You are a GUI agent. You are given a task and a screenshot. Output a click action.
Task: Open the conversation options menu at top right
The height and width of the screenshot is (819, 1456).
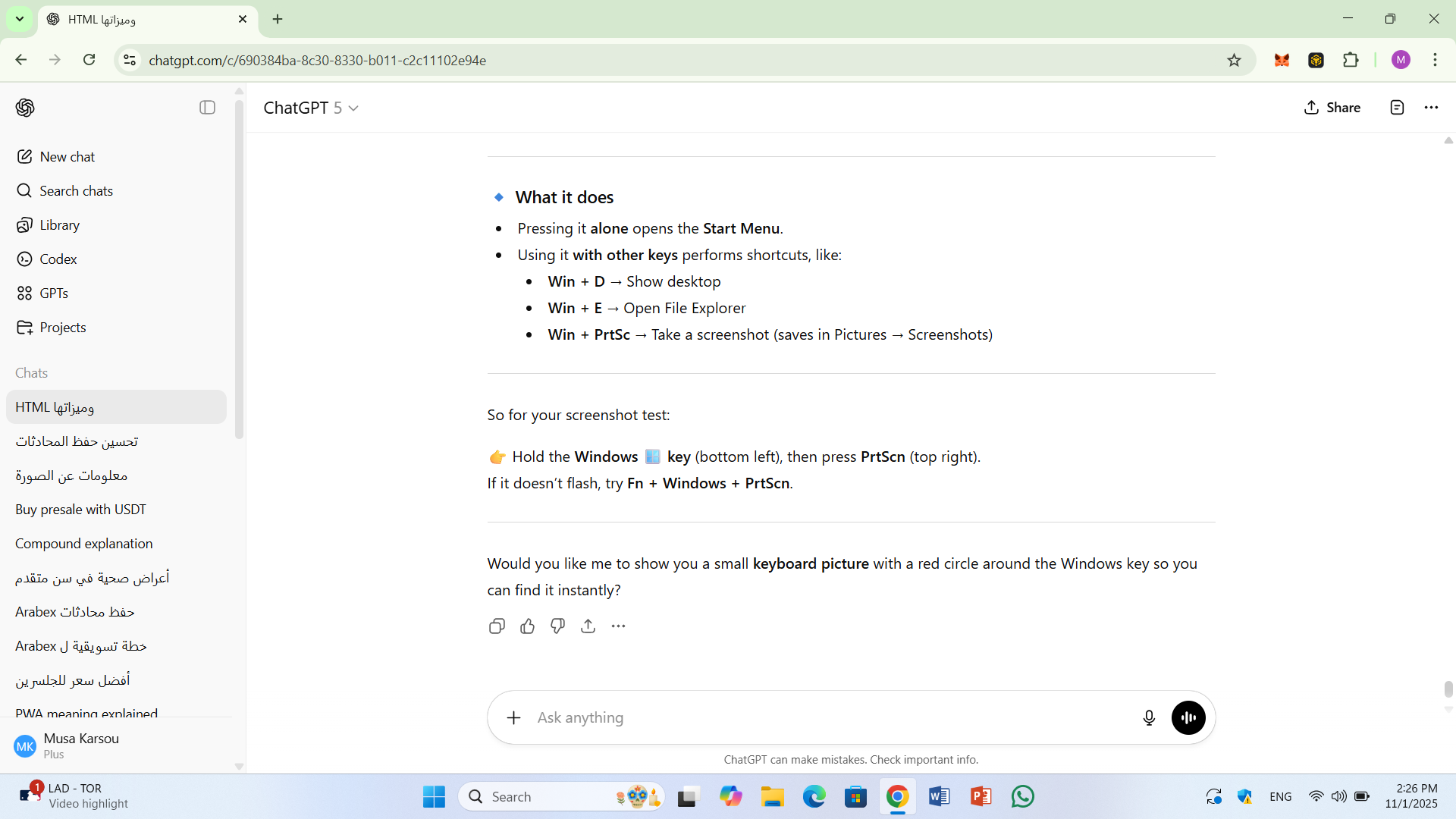coord(1431,108)
